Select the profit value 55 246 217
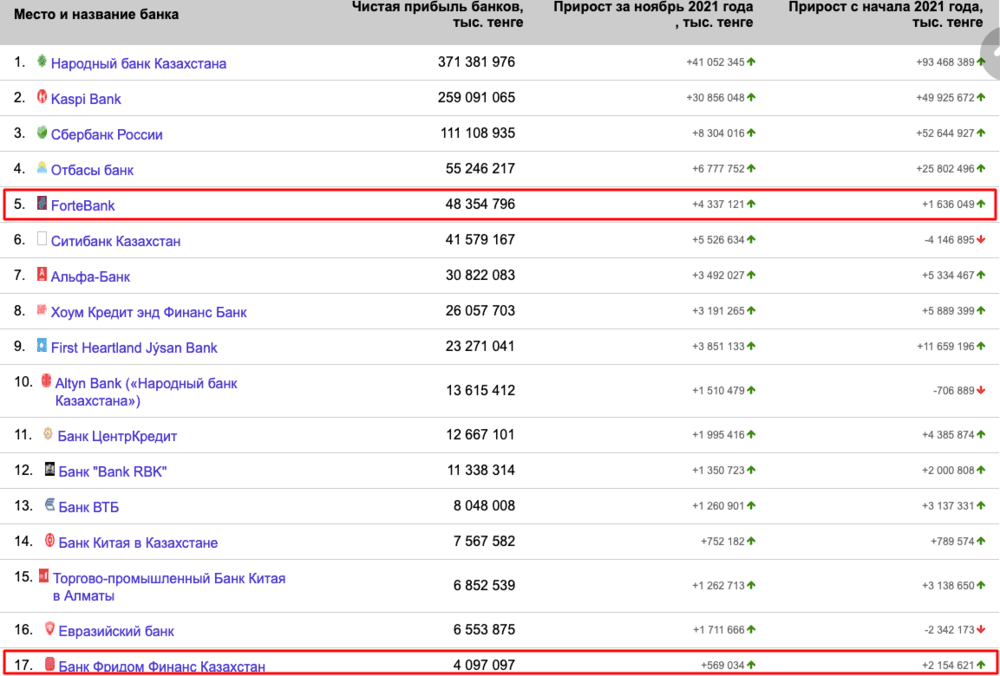 coord(480,168)
